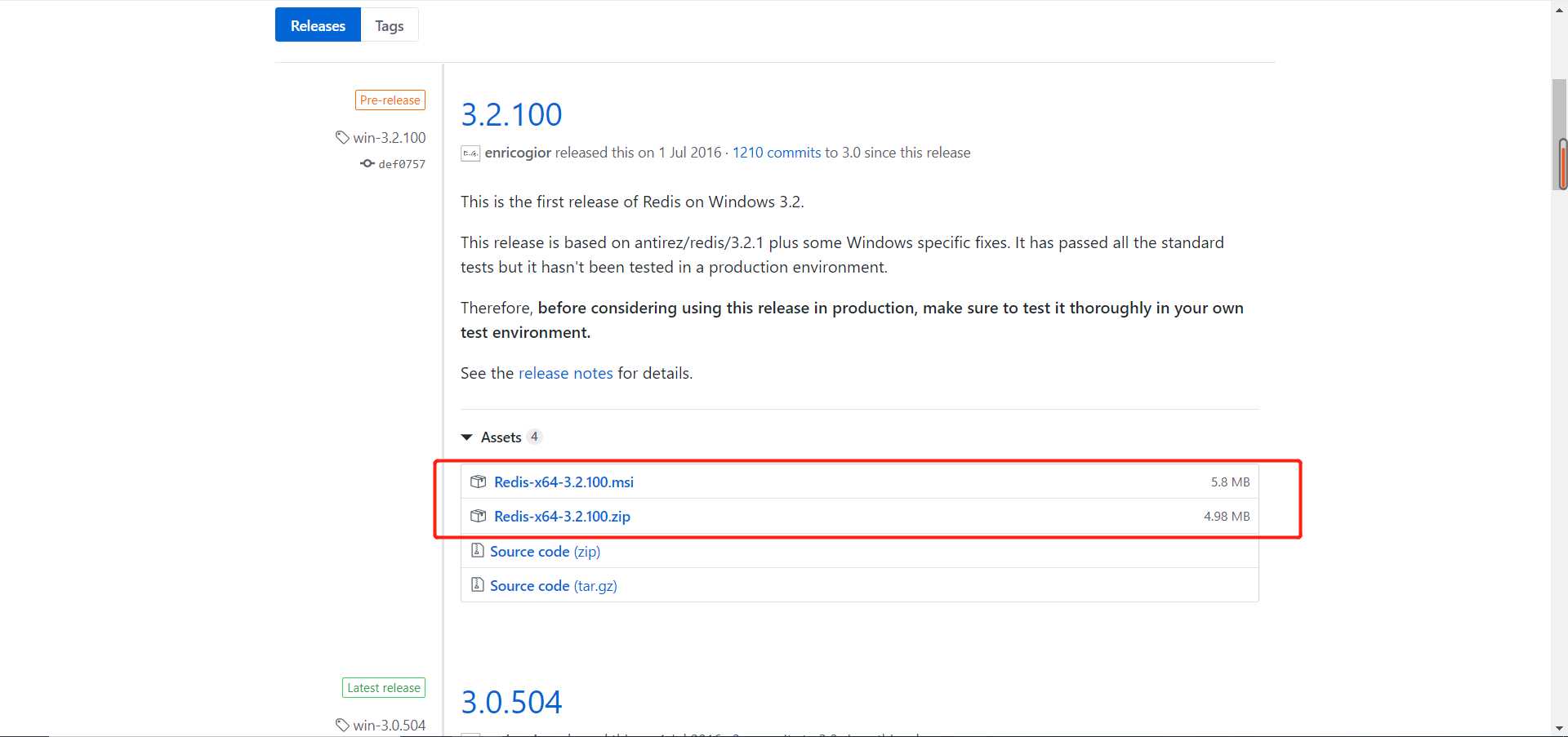Viewport: 1568px width, 737px height.
Task: Click the scrollbar down arrow
Action: point(1560,728)
